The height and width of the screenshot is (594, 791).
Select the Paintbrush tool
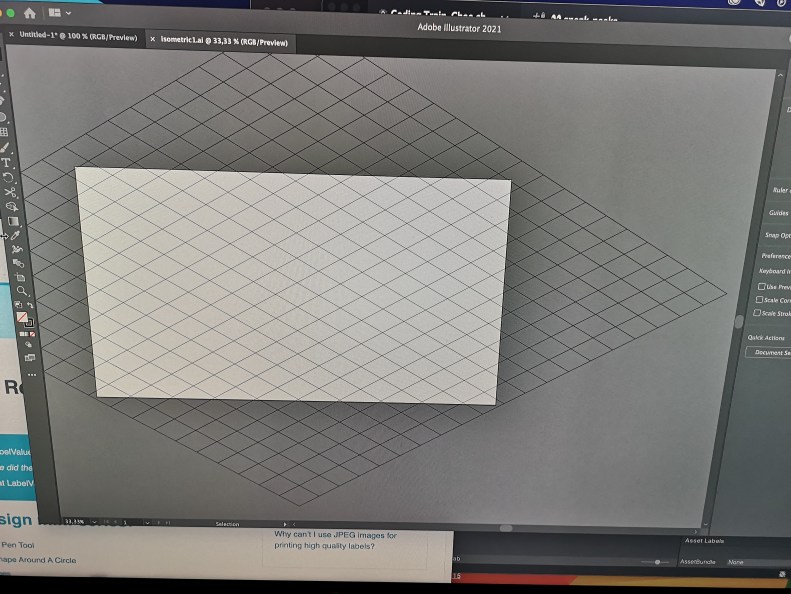(6, 146)
